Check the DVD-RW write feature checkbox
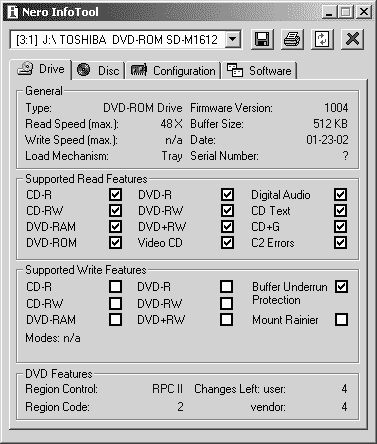 point(227,303)
